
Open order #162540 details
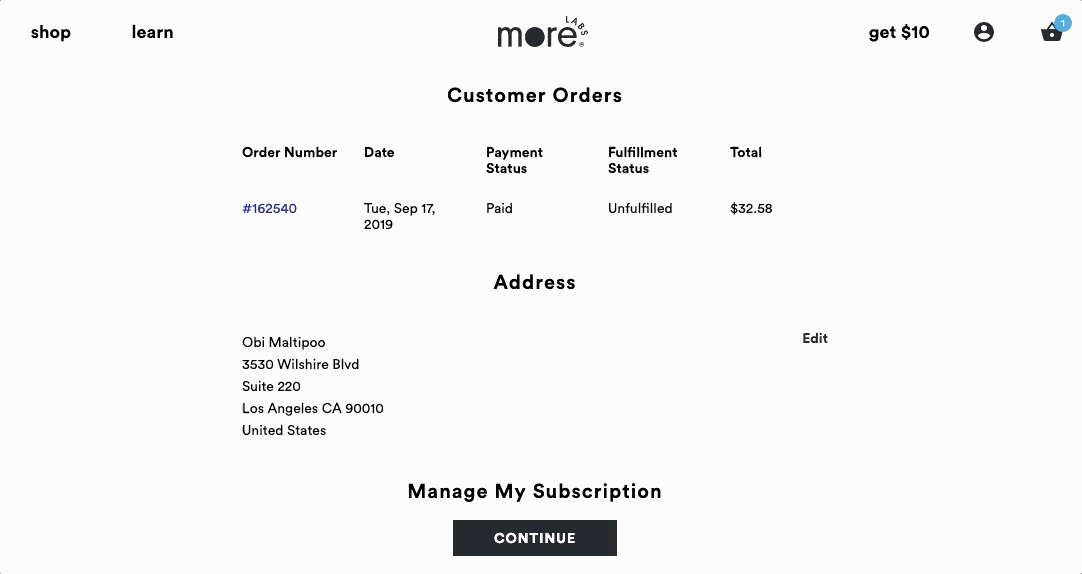pyautogui.click(x=269, y=209)
